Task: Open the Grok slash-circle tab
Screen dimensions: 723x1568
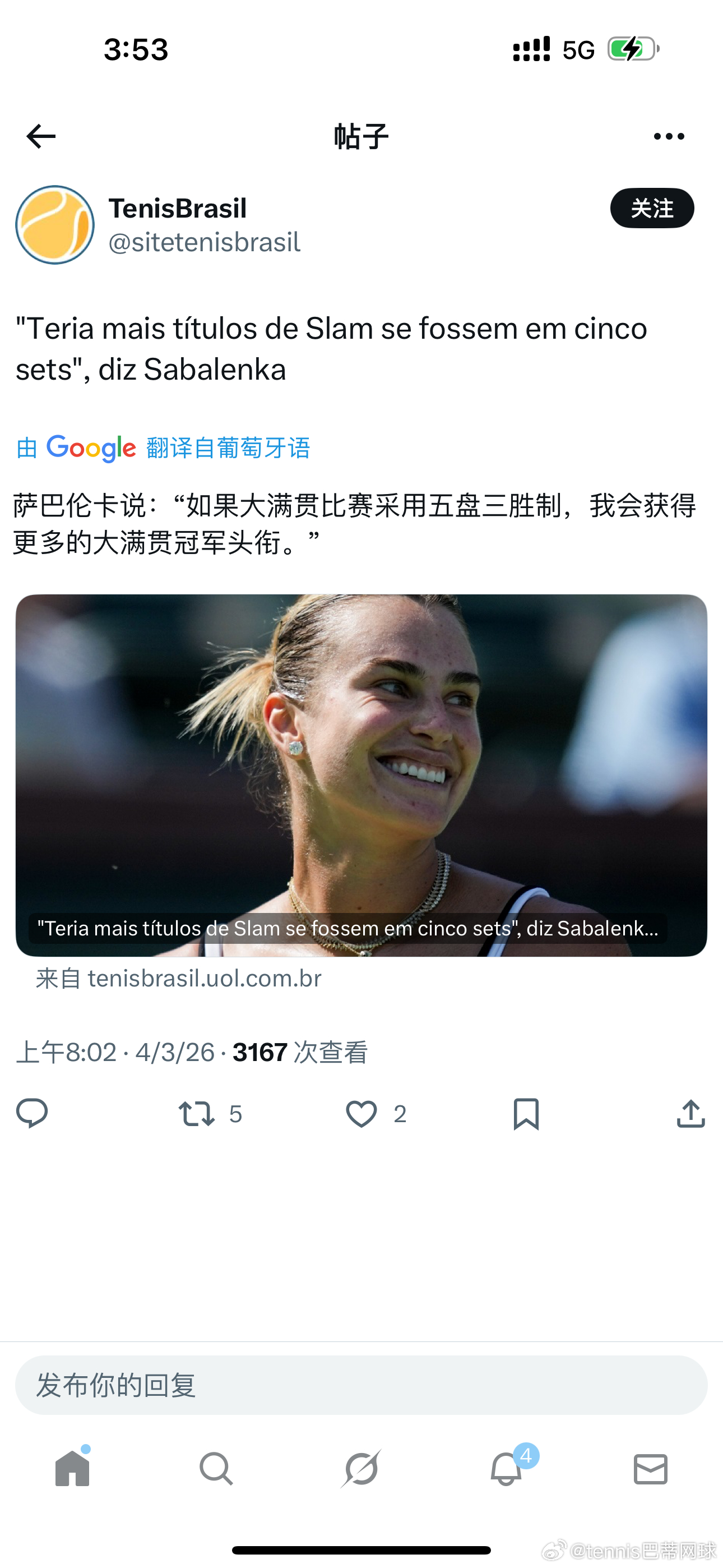Action: tap(361, 1468)
